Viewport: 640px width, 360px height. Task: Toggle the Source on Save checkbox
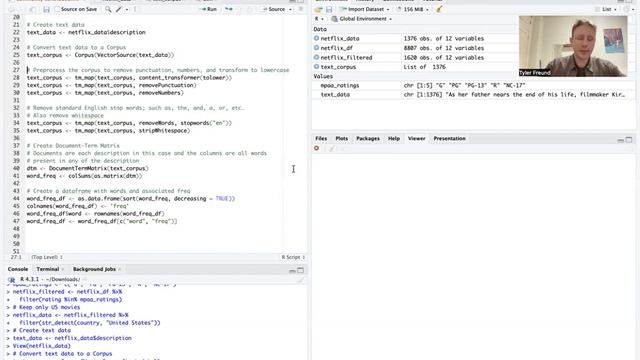pyautogui.click(x=58, y=9)
